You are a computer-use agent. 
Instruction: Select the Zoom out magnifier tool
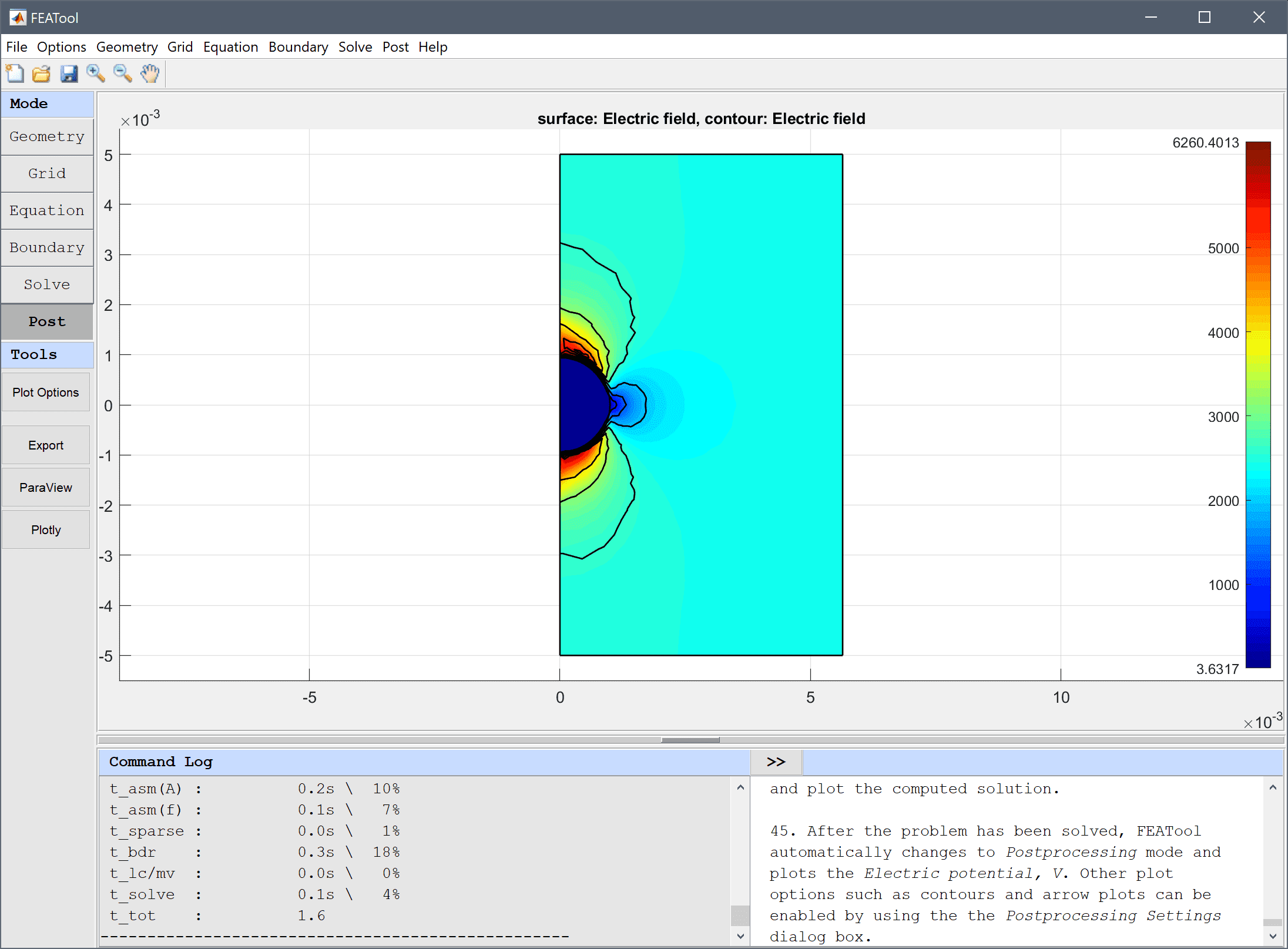click(x=123, y=73)
